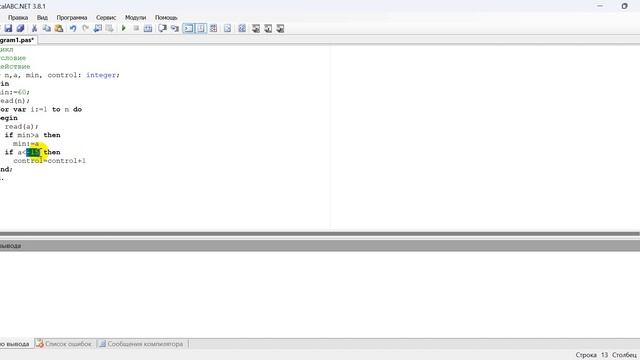Copy selection with the Copy toolbar icon
The image size is (640, 360).
tap(47, 28)
